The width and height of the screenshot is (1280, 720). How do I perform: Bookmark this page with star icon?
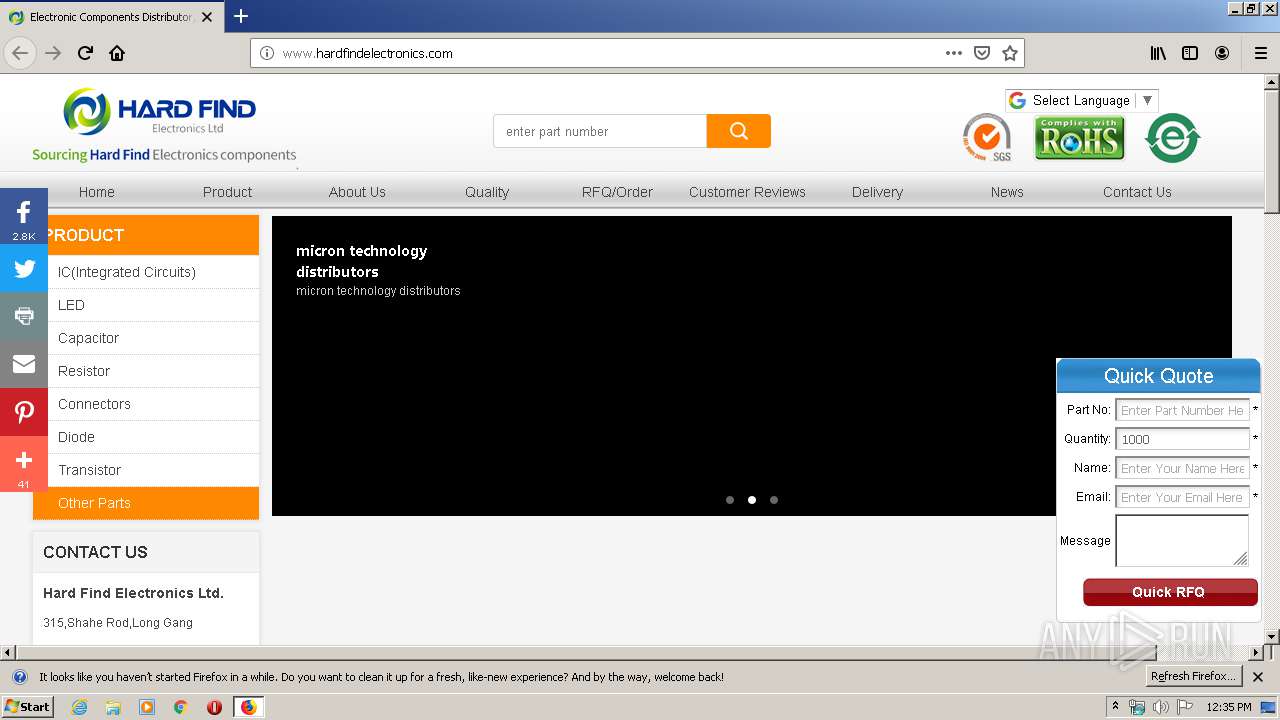1010,53
